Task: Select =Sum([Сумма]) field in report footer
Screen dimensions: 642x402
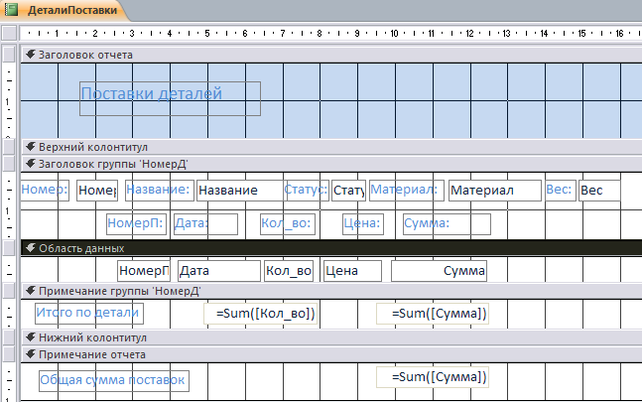Action: point(432,377)
